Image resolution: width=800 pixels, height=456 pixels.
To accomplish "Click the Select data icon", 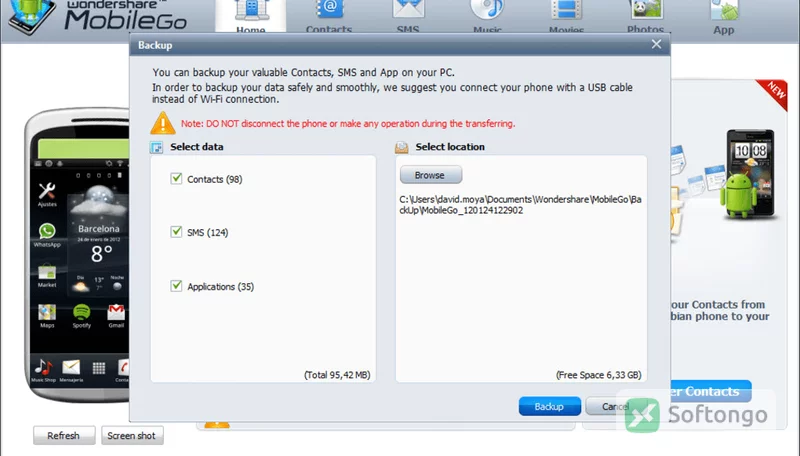I will click(156, 147).
